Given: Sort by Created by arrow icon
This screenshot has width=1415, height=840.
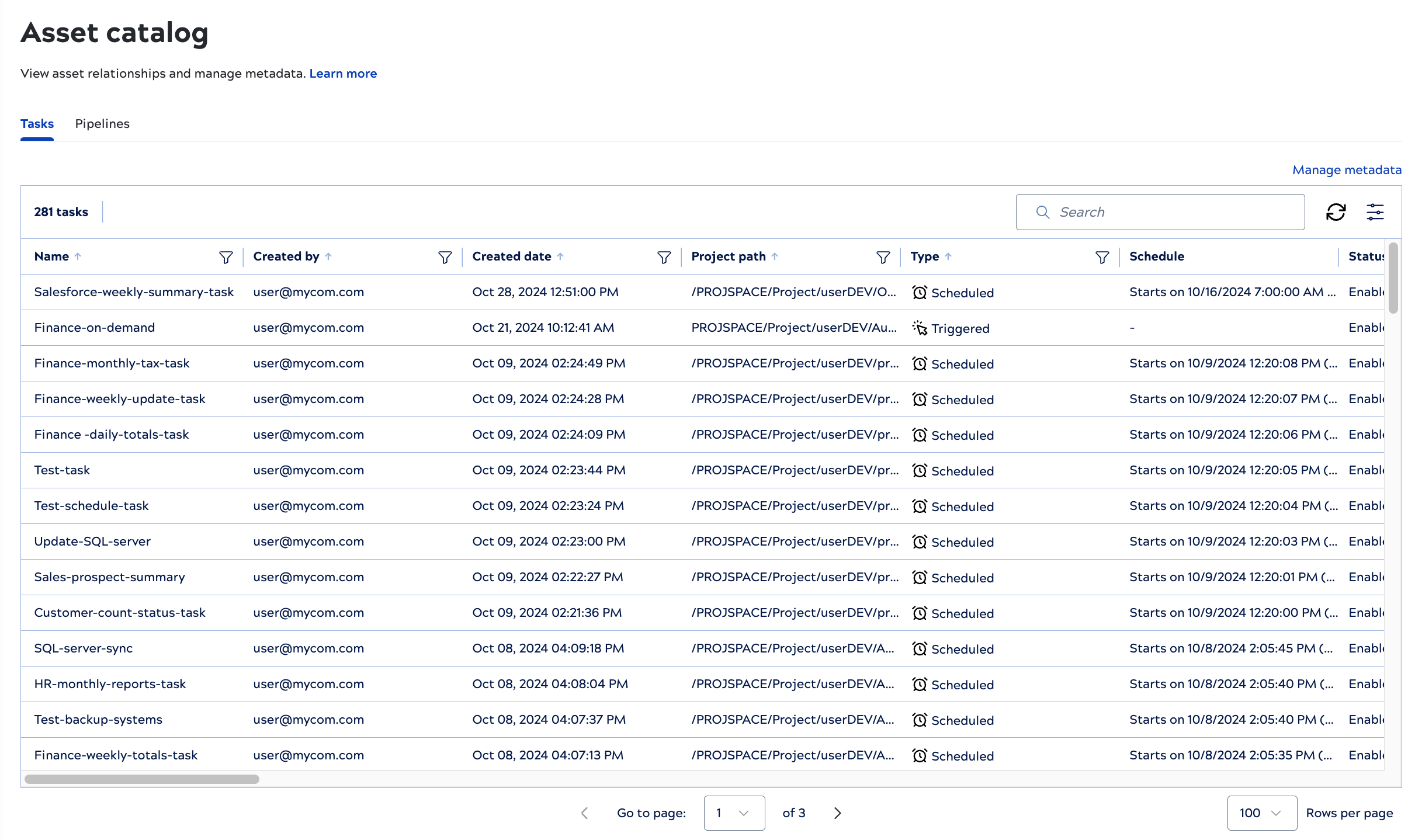Looking at the screenshot, I should 328,256.
